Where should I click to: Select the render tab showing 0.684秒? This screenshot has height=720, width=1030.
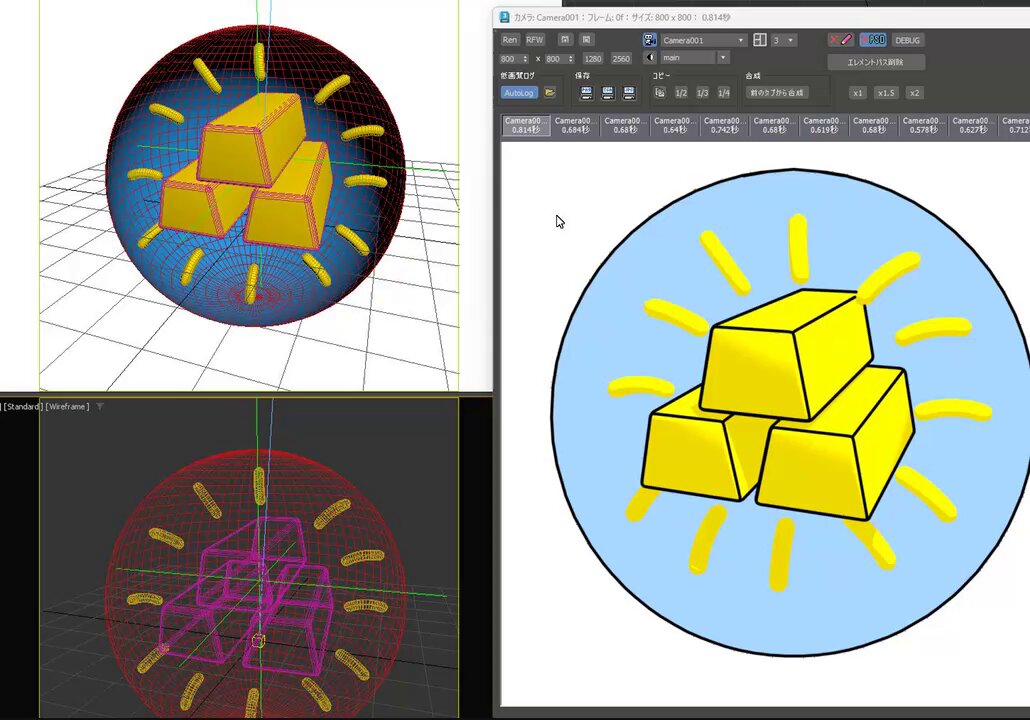pyautogui.click(x=575, y=125)
